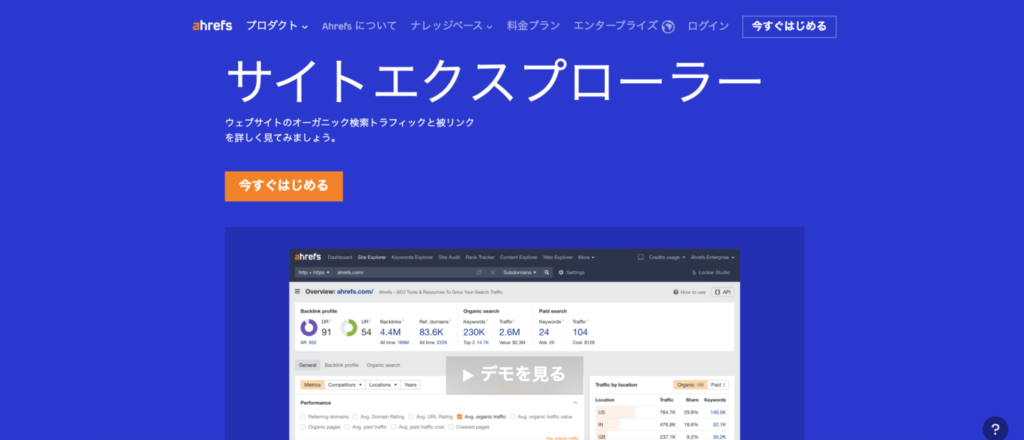Click the open-in-new-tab icon in URL field
This screenshot has height=440, width=1024.
[x=479, y=272]
